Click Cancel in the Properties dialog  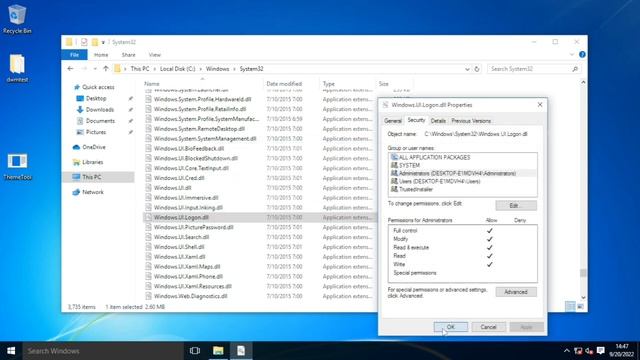click(x=488, y=327)
